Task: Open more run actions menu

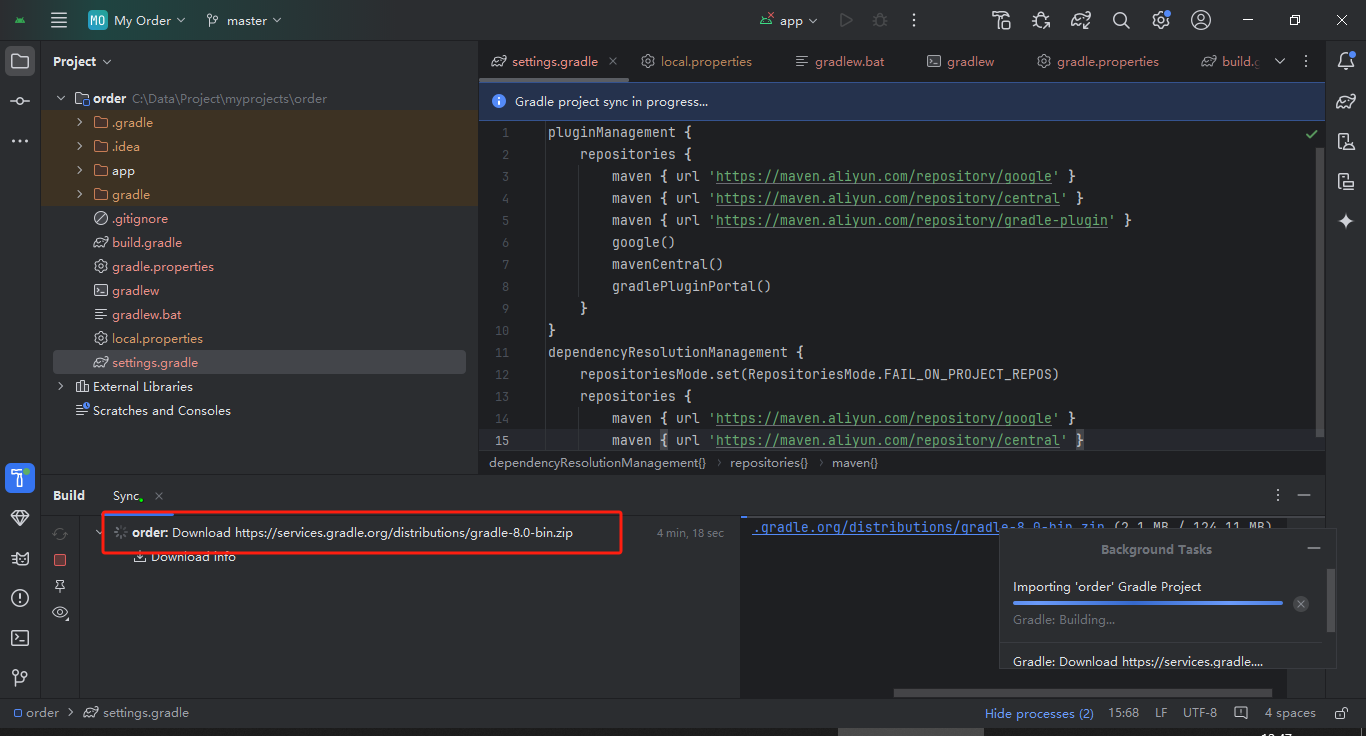Action: [x=914, y=20]
